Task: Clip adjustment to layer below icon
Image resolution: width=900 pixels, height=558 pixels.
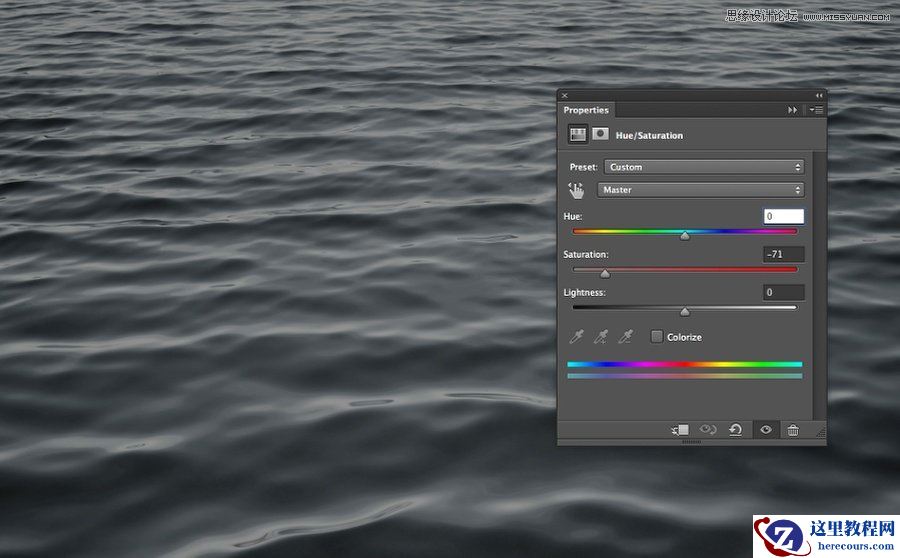Action: point(680,430)
